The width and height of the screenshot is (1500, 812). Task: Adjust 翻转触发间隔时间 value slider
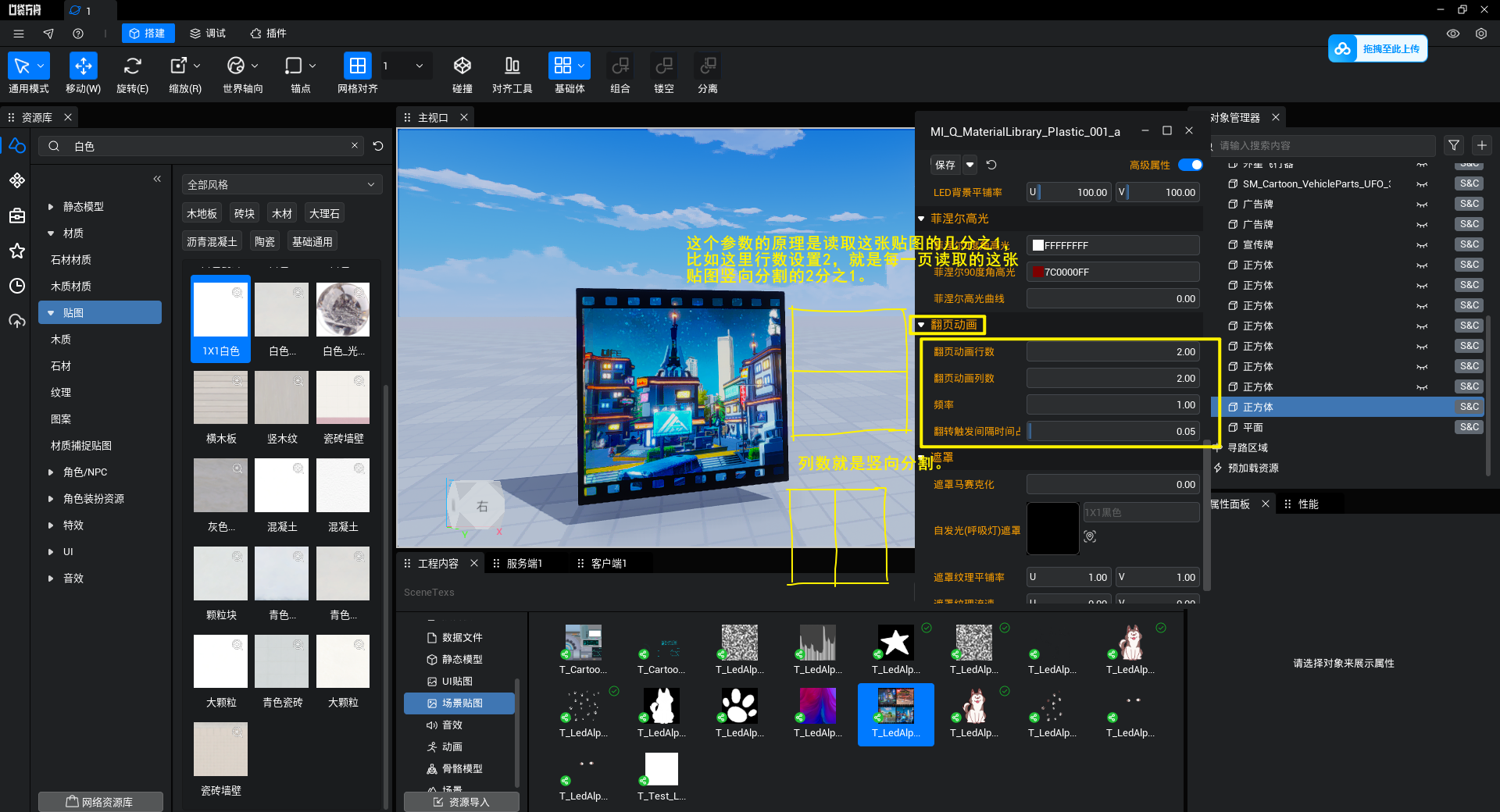[1112, 431]
